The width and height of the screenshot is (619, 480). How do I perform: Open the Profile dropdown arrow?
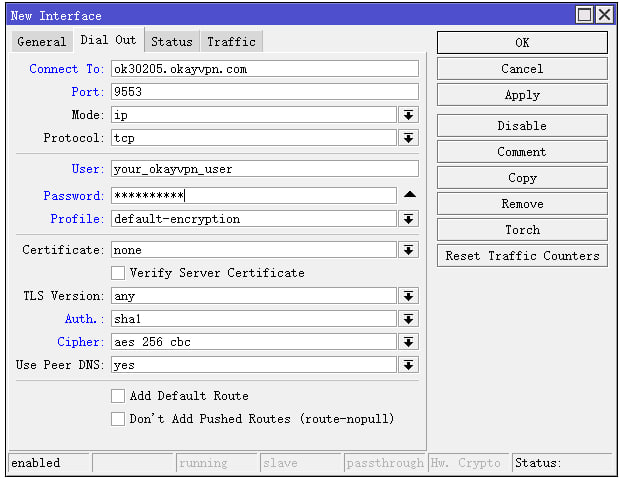click(x=409, y=218)
